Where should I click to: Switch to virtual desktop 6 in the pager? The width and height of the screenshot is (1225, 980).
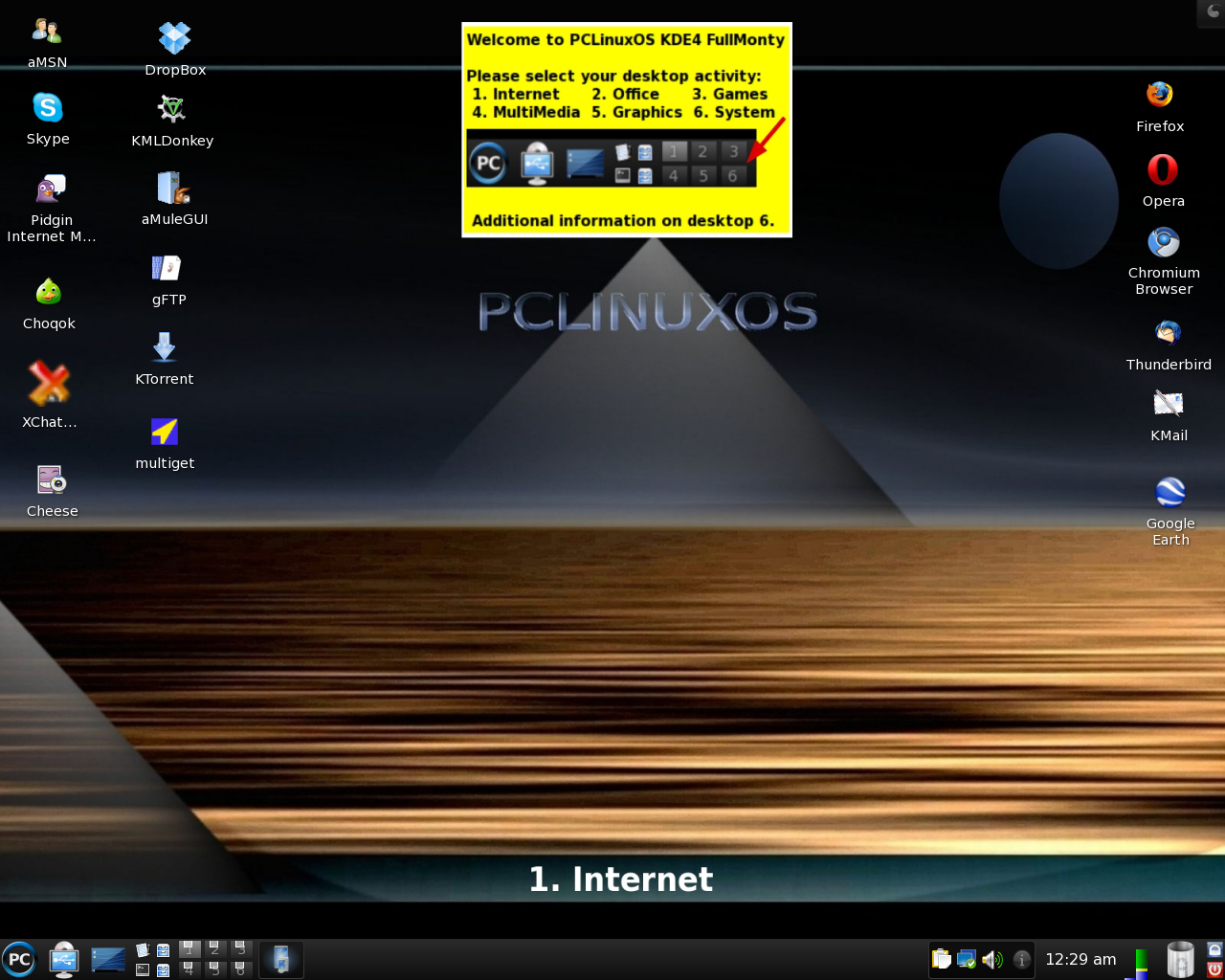(x=240, y=969)
